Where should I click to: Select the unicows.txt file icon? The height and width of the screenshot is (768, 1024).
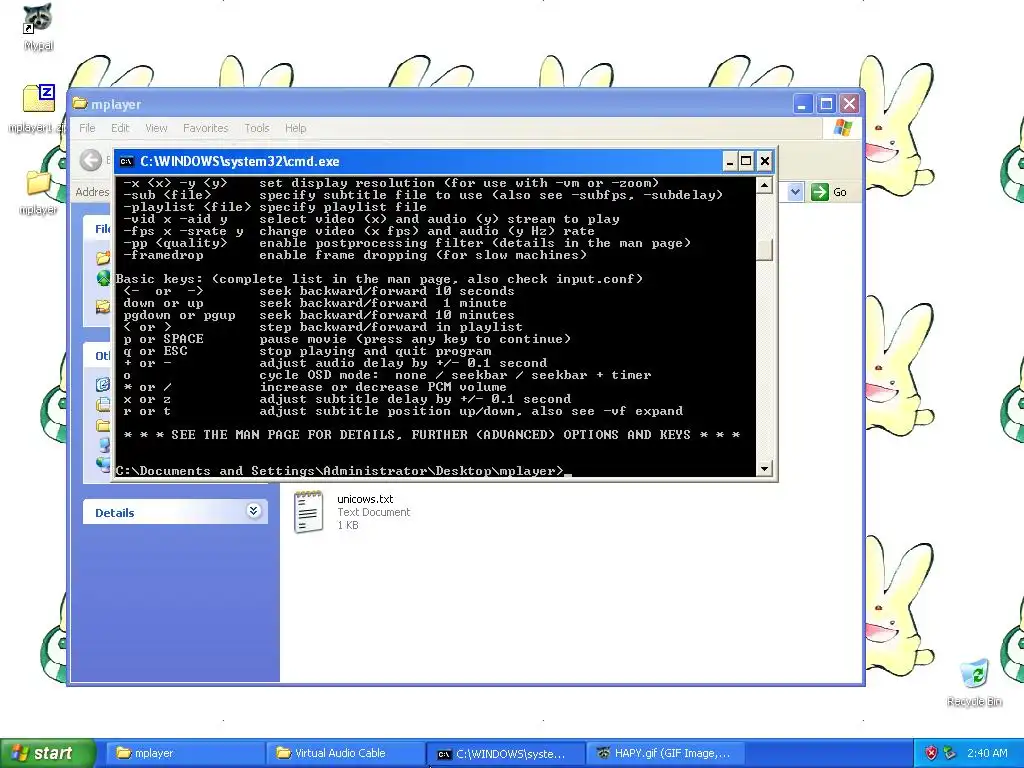point(308,511)
